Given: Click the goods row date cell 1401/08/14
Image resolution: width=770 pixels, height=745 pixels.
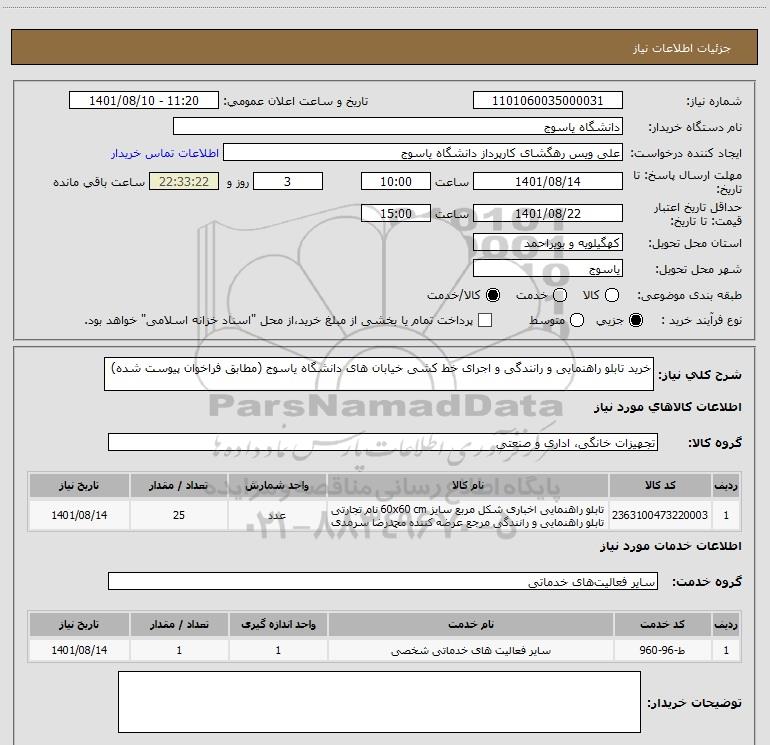Looking at the screenshot, I should pyautogui.click(x=79, y=515).
